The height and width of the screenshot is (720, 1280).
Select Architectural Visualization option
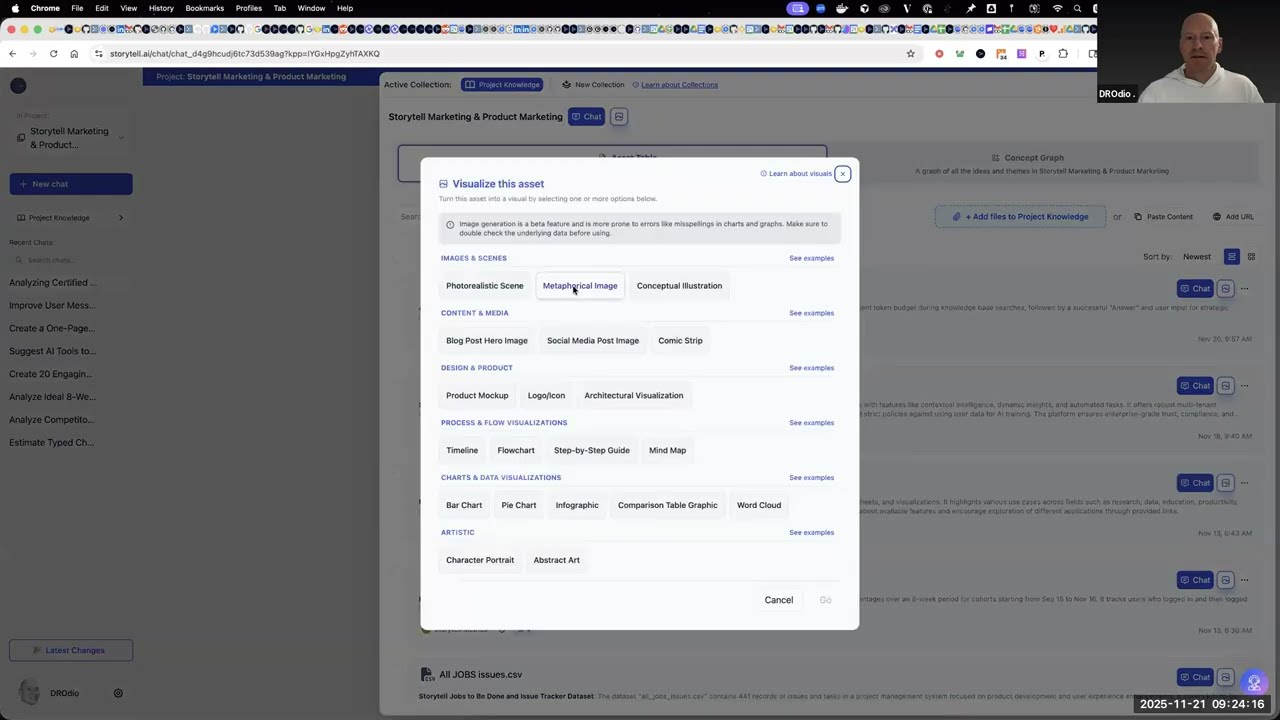point(633,396)
